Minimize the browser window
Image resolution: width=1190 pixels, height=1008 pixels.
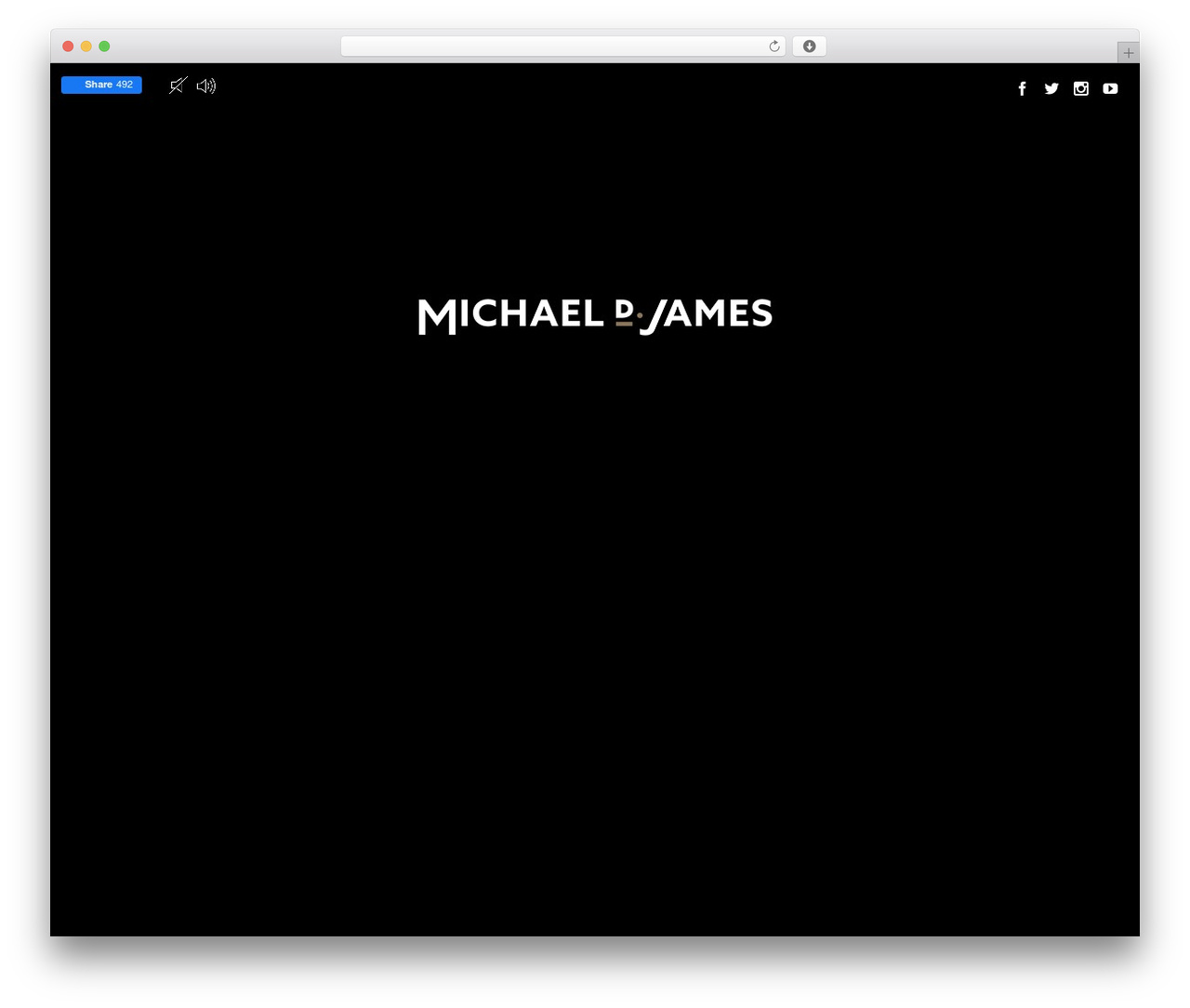click(x=86, y=46)
